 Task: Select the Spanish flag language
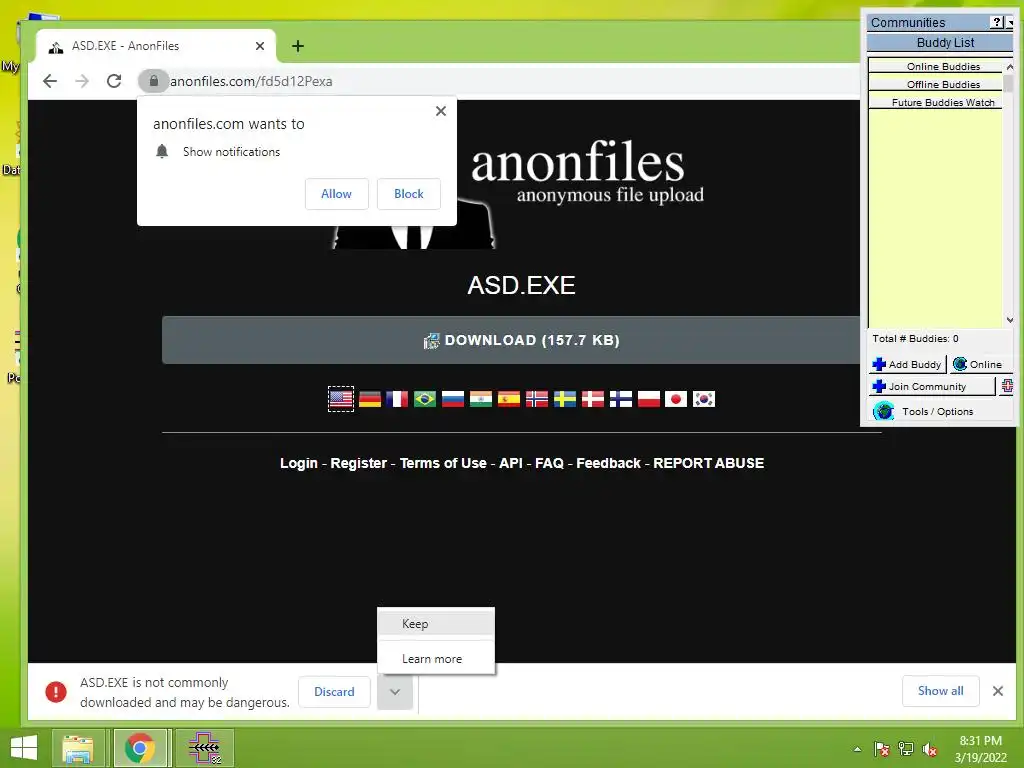pyautogui.click(x=509, y=398)
